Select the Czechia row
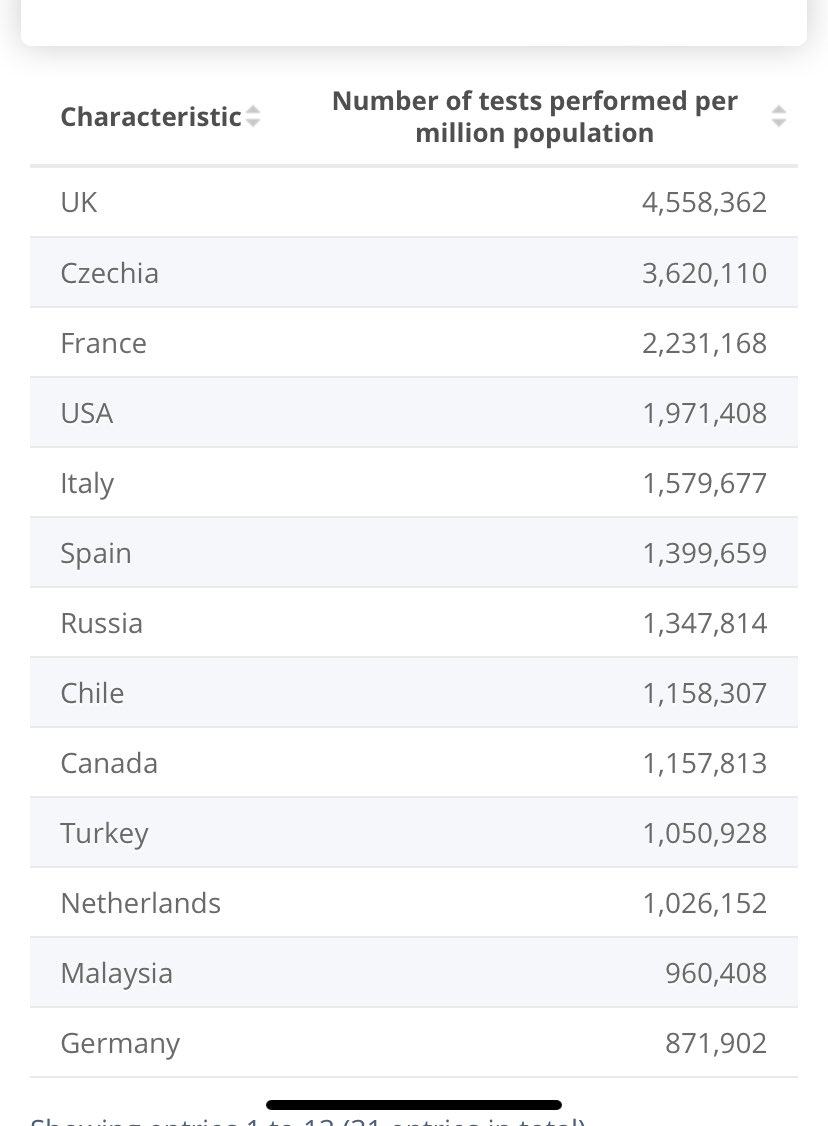The width and height of the screenshot is (828, 1126). pos(414,273)
